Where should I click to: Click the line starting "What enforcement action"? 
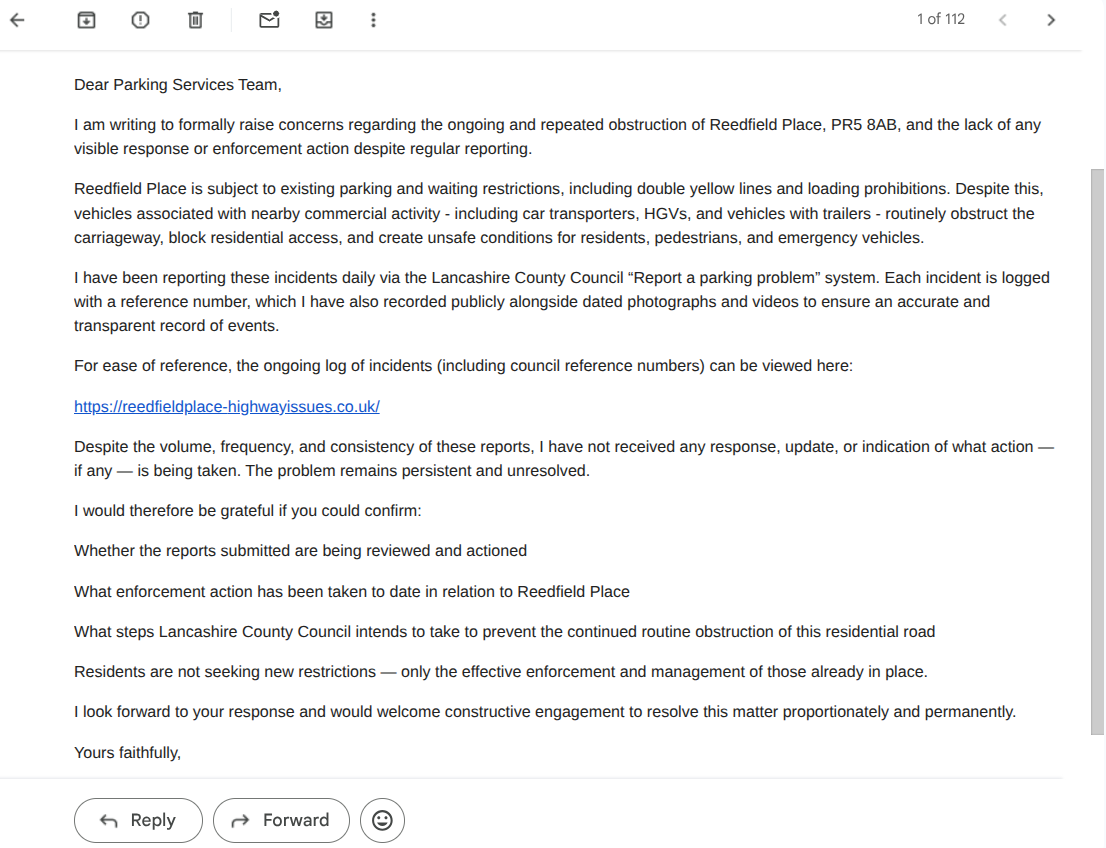tap(351, 591)
